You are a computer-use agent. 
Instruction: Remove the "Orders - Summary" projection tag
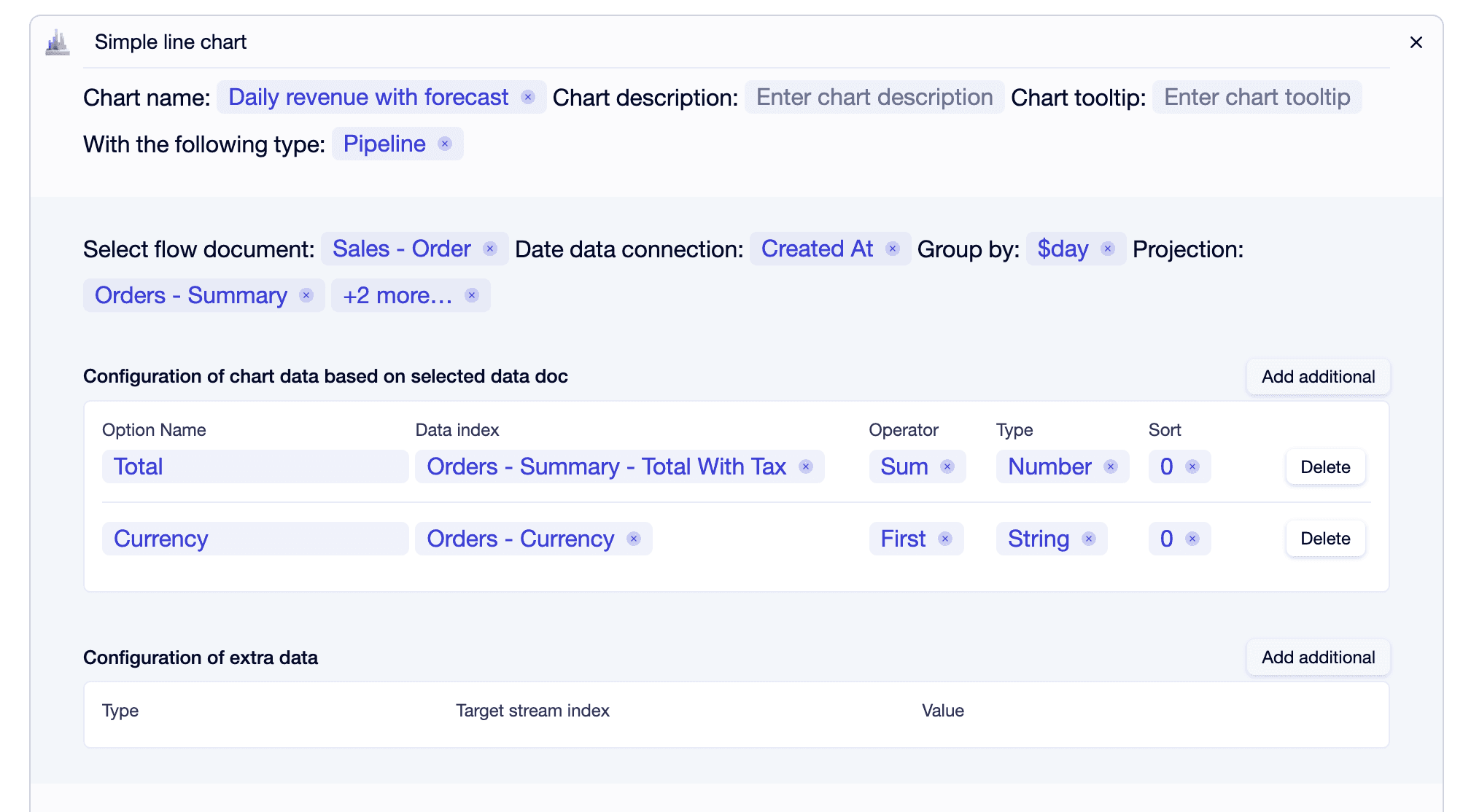pos(306,295)
